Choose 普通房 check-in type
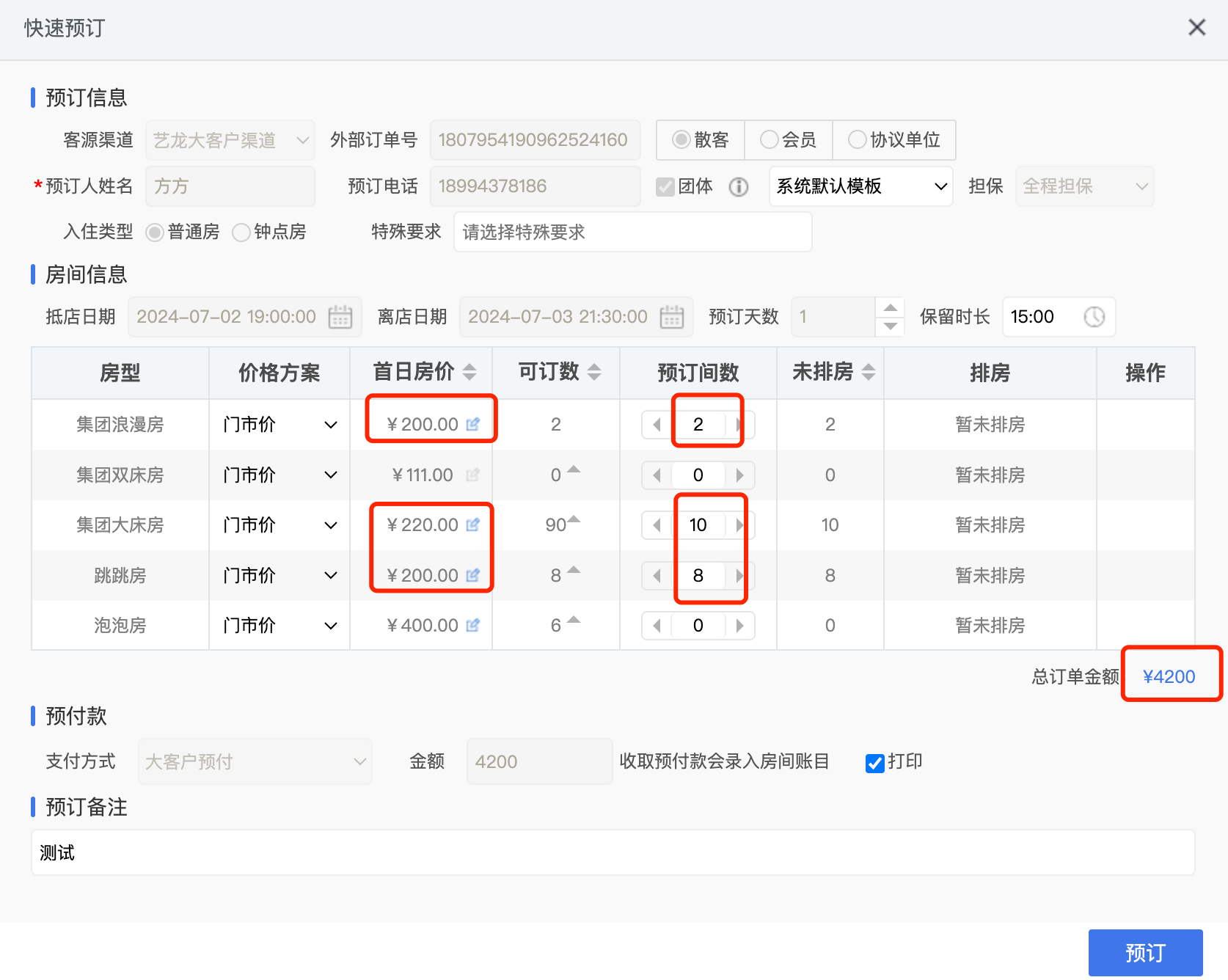The image size is (1228, 980). (x=154, y=233)
